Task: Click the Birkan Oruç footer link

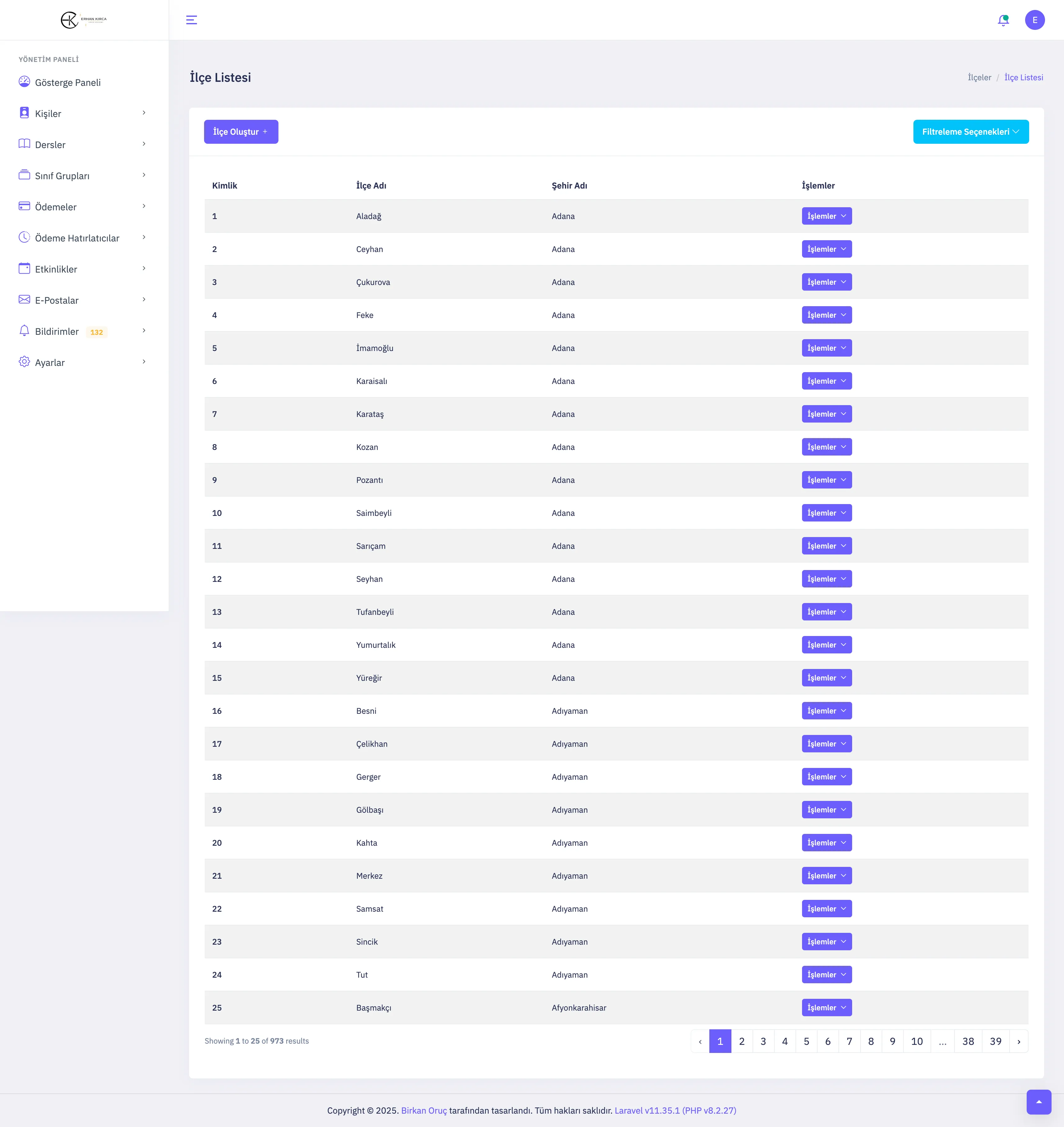Action: click(424, 1111)
